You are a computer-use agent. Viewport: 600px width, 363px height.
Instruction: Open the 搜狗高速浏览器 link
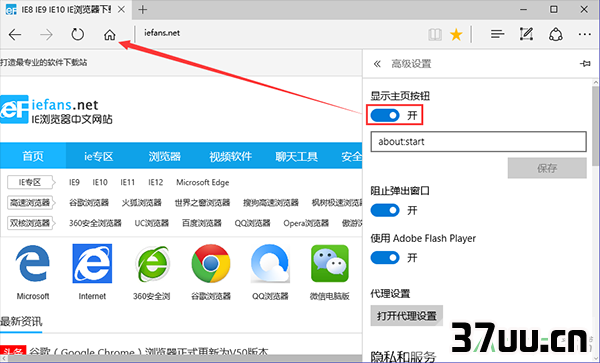[x=271, y=202]
